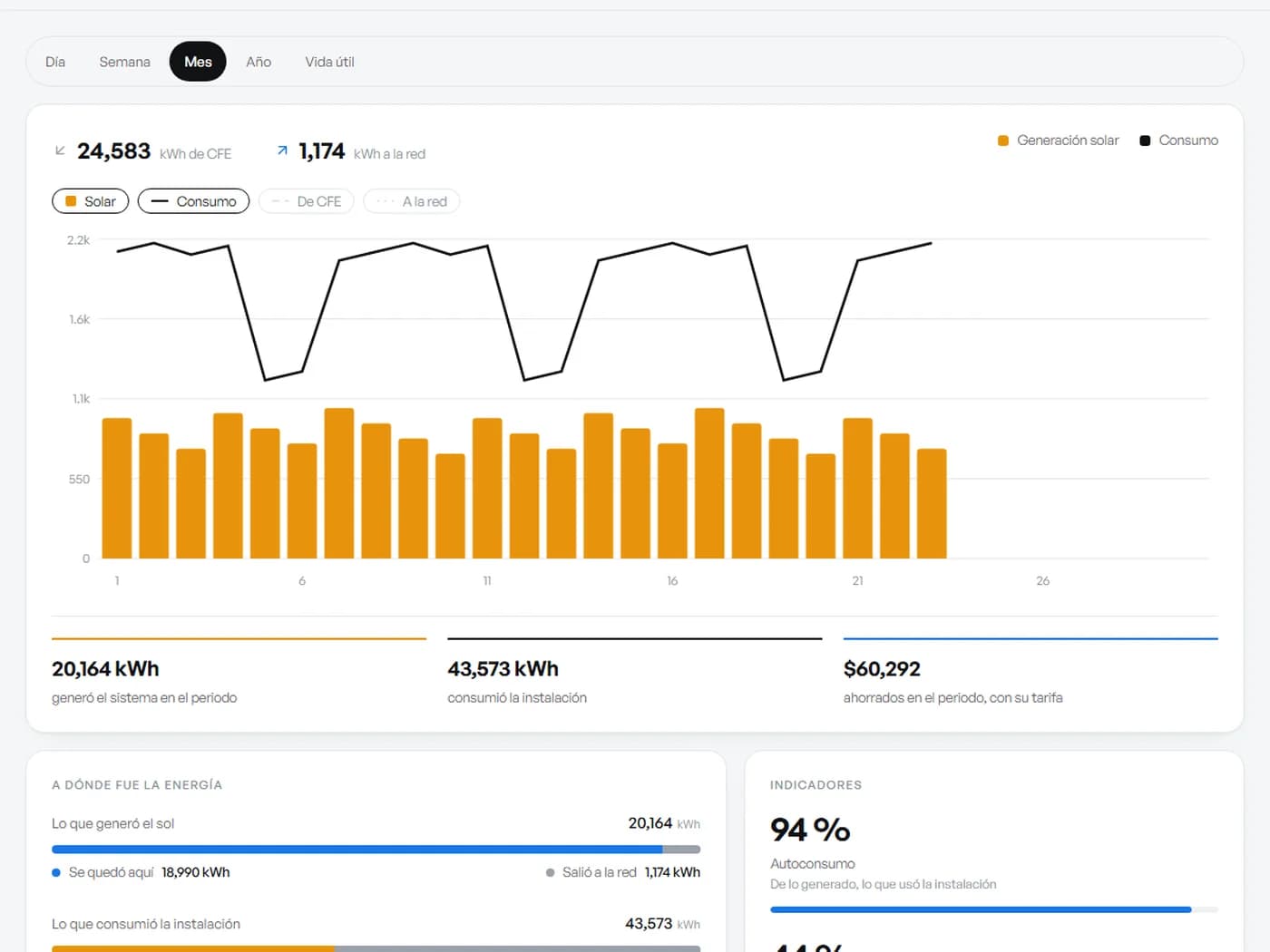Click the Autoconsumo 94% progress bar
The height and width of the screenshot is (952, 1270).
[993, 909]
